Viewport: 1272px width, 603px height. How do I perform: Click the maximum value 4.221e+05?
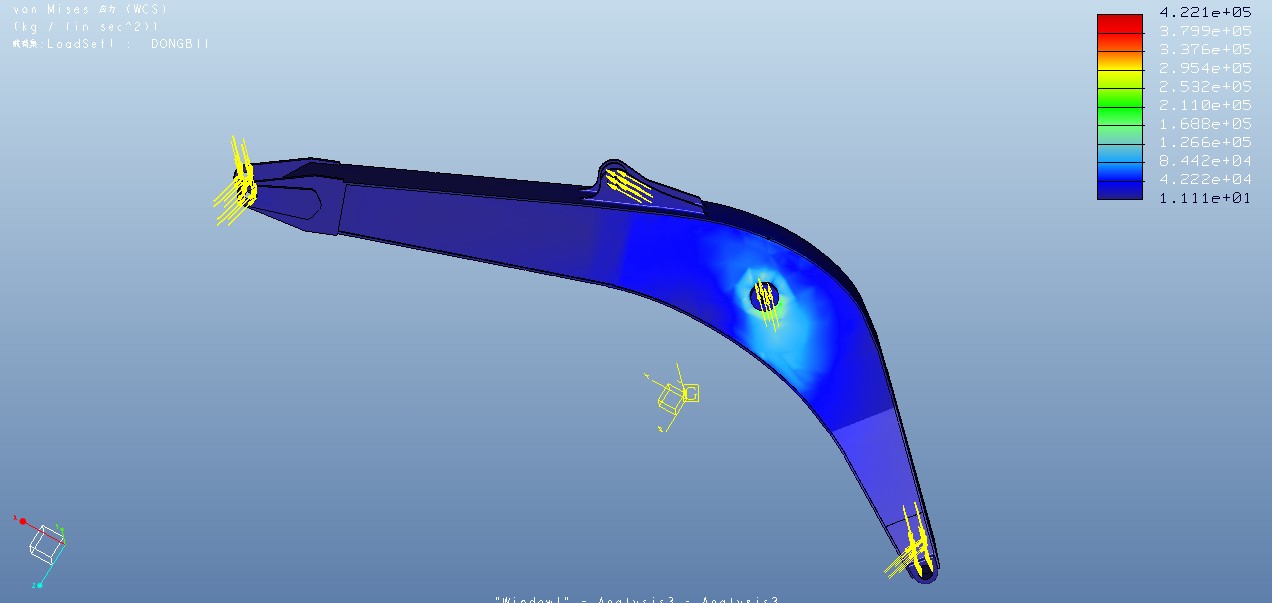(1205, 12)
